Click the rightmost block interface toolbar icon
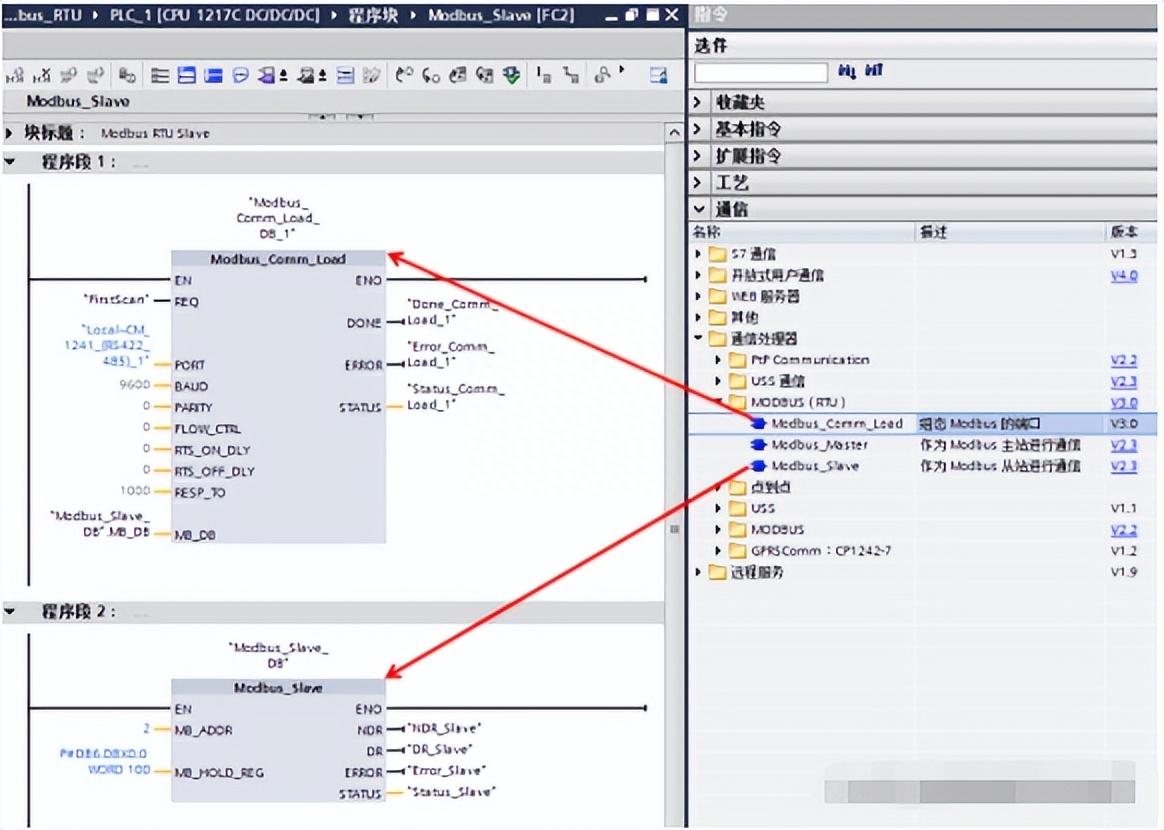This screenshot has width=1164, height=830. click(x=659, y=73)
